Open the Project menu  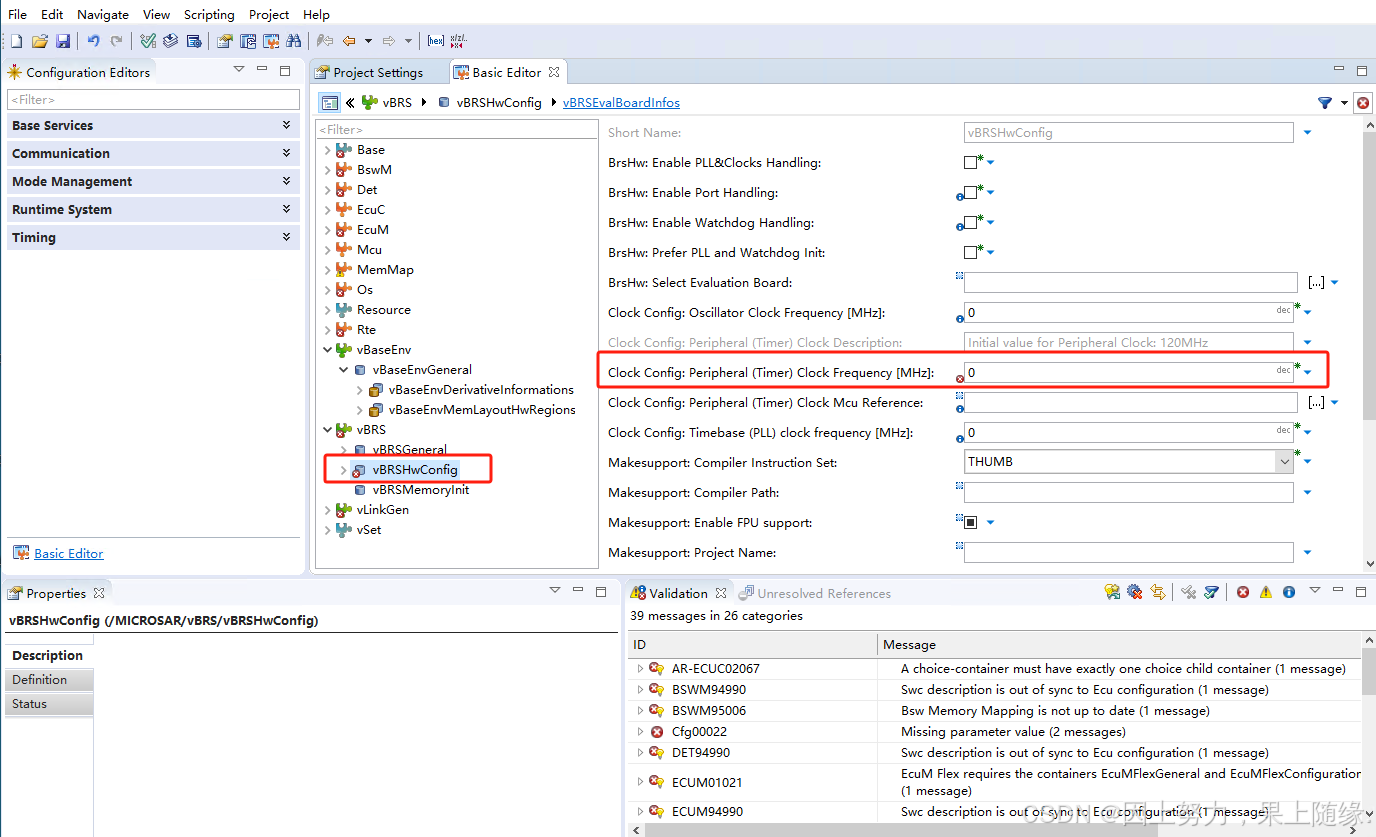click(x=269, y=14)
